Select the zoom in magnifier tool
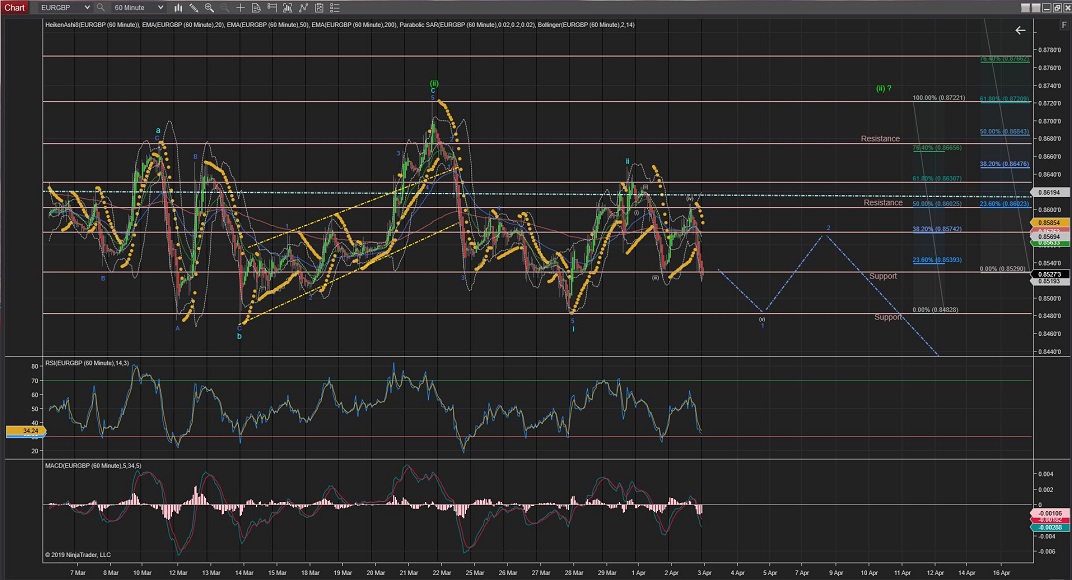 (209, 8)
